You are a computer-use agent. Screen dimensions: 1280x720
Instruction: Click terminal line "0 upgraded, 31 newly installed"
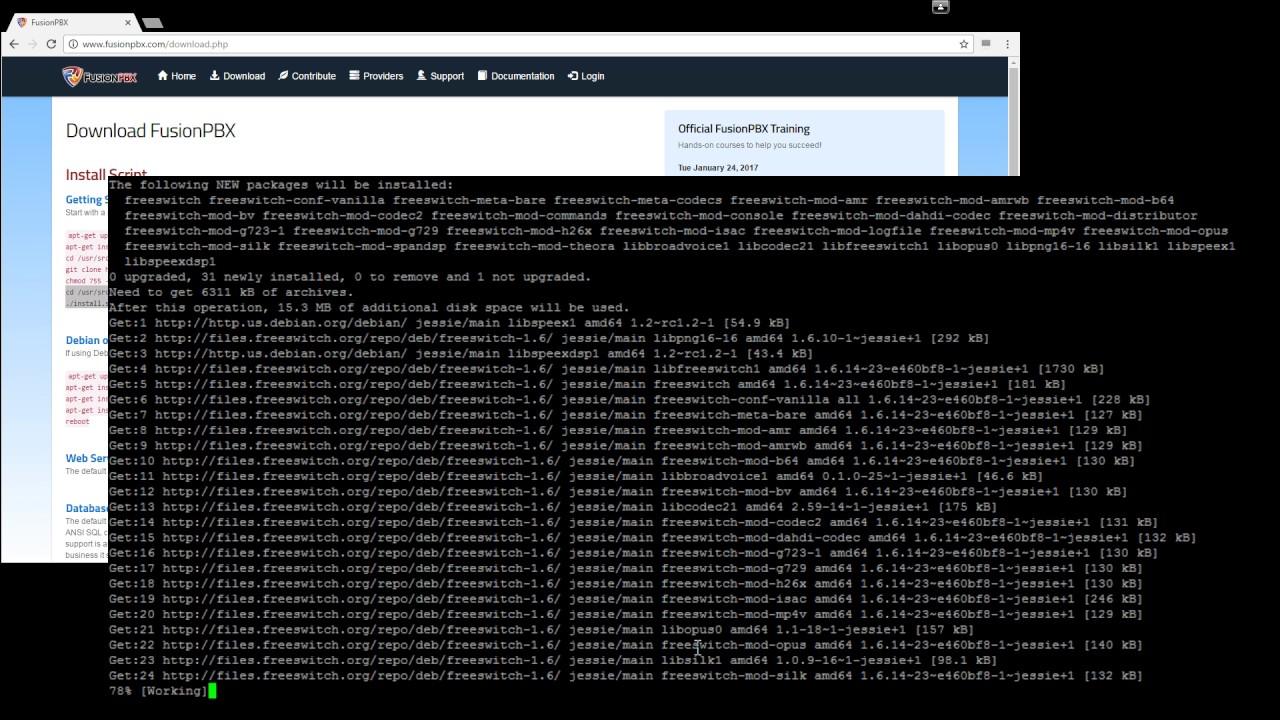coord(350,277)
